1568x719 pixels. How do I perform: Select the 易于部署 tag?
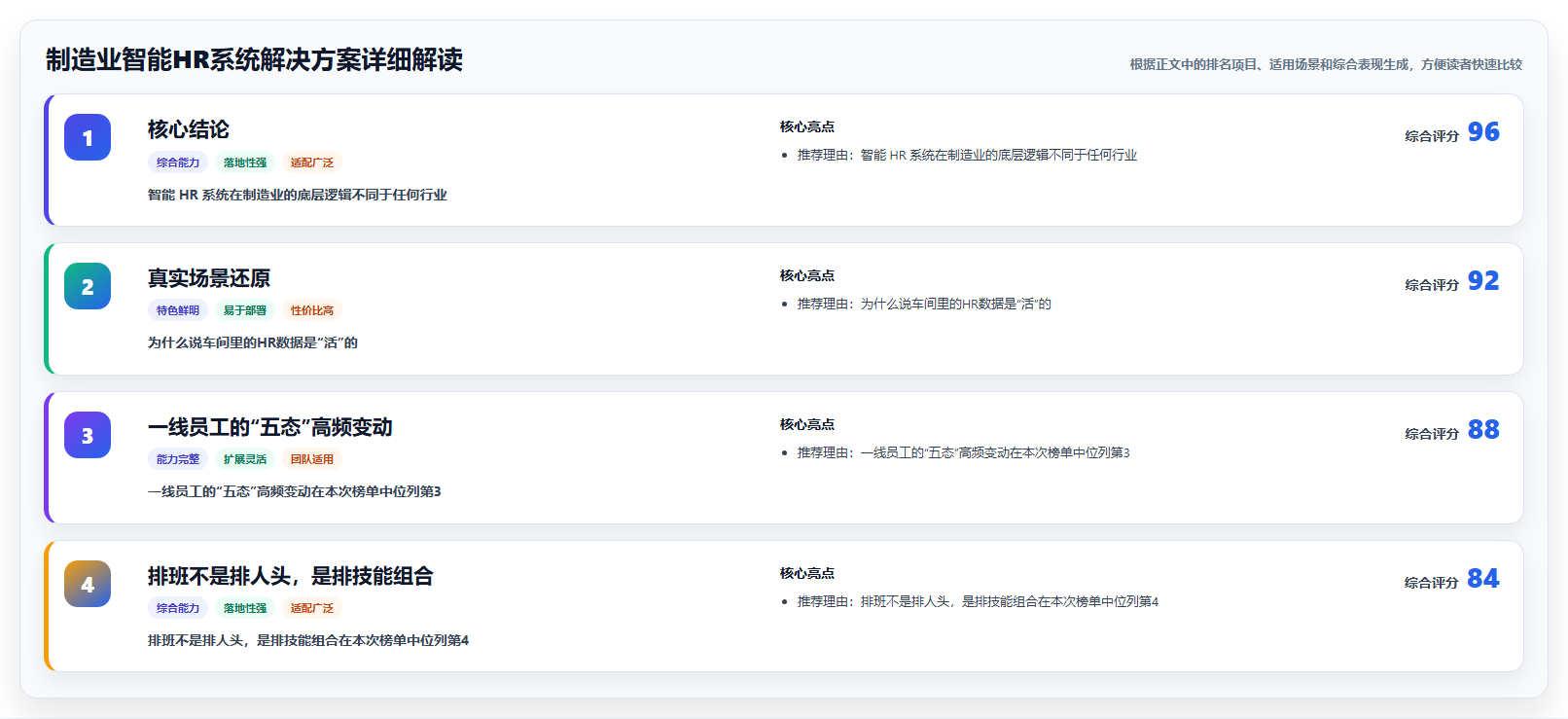pos(245,310)
